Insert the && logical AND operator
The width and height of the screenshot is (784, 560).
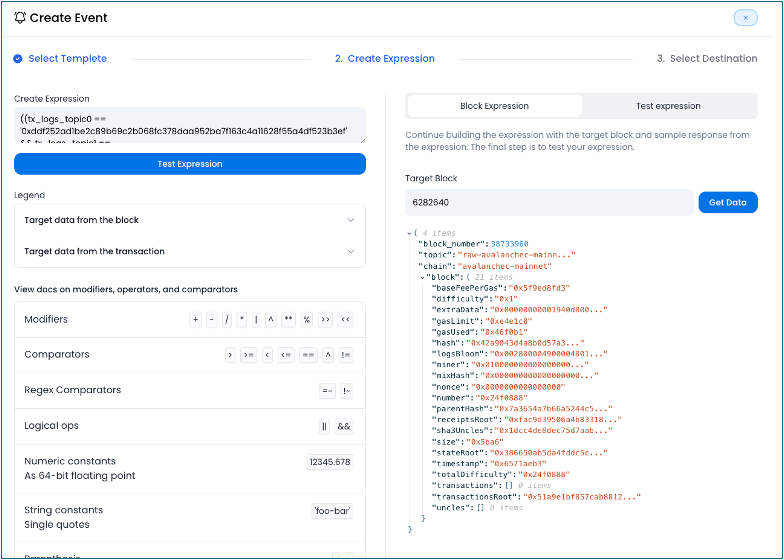coord(344,426)
